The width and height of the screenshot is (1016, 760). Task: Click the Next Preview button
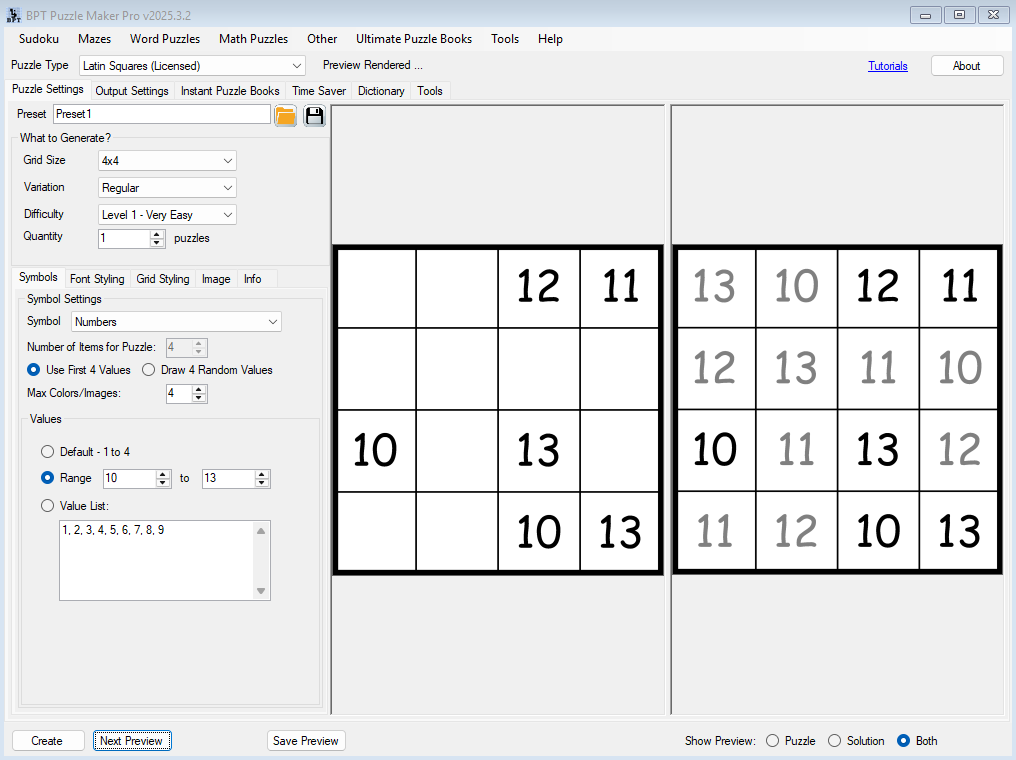[133, 741]
